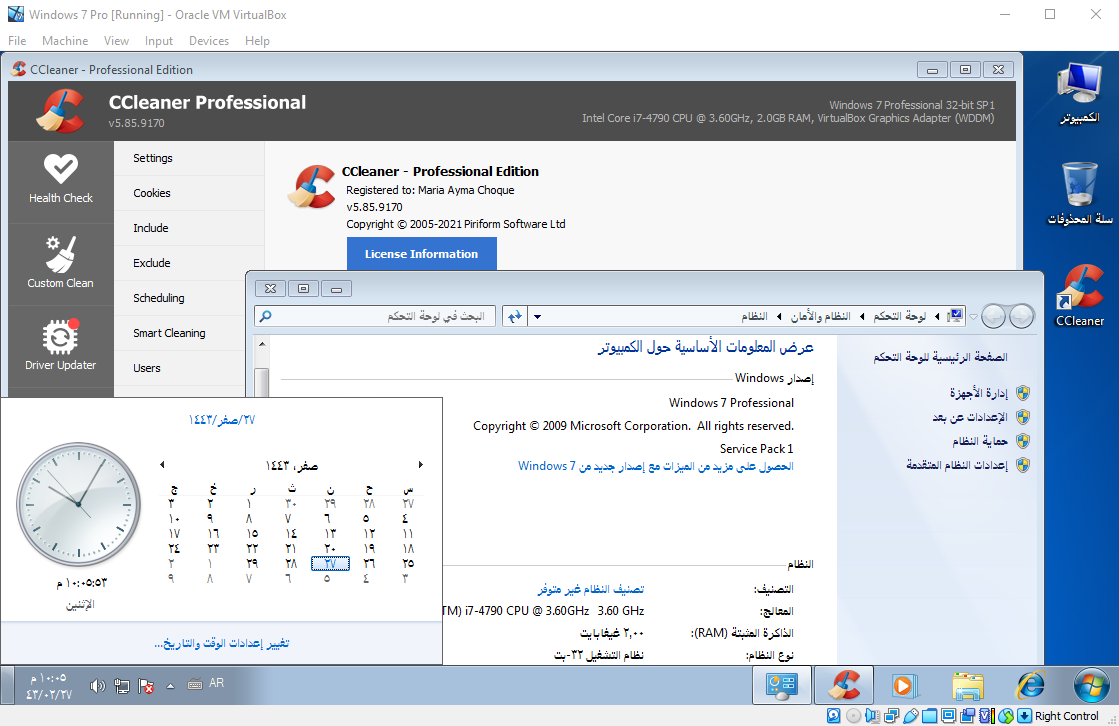Select the Scheduling option tab

[181, 298]
